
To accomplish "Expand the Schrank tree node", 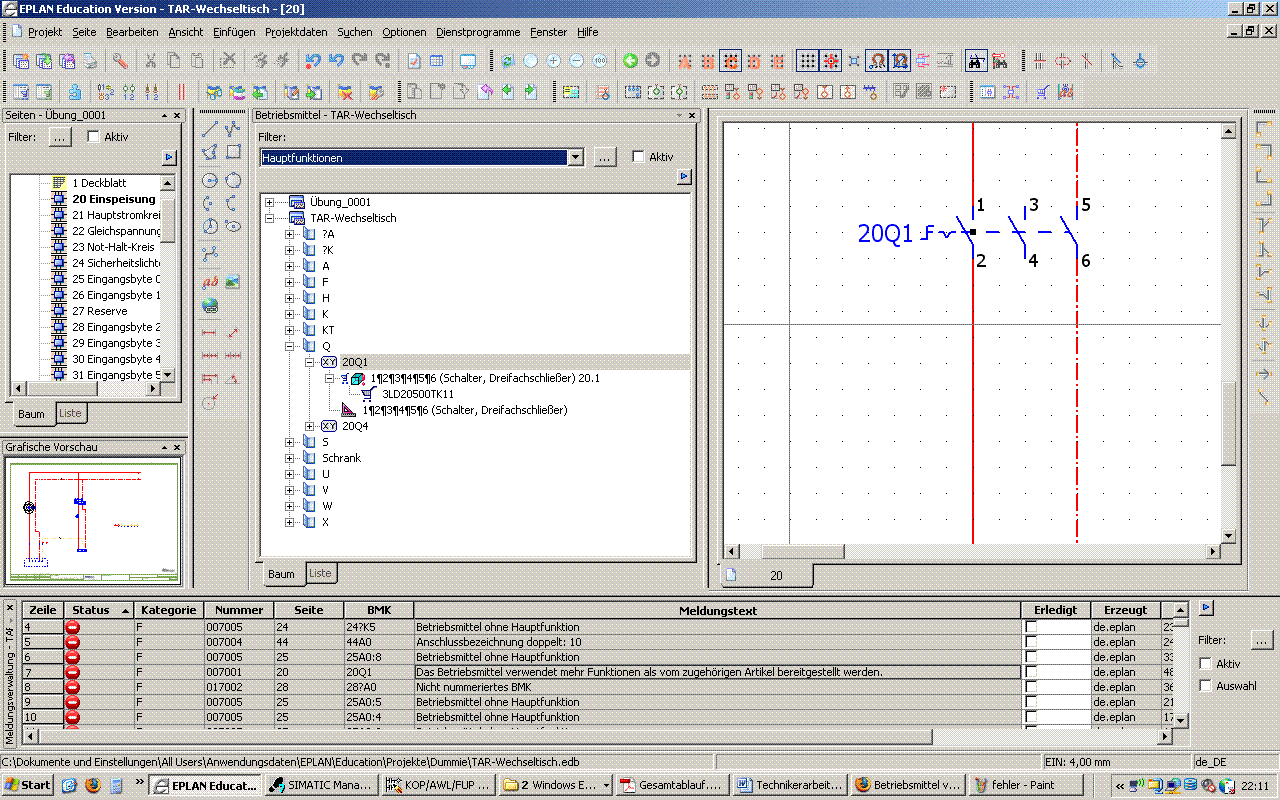I will [290, 458].
